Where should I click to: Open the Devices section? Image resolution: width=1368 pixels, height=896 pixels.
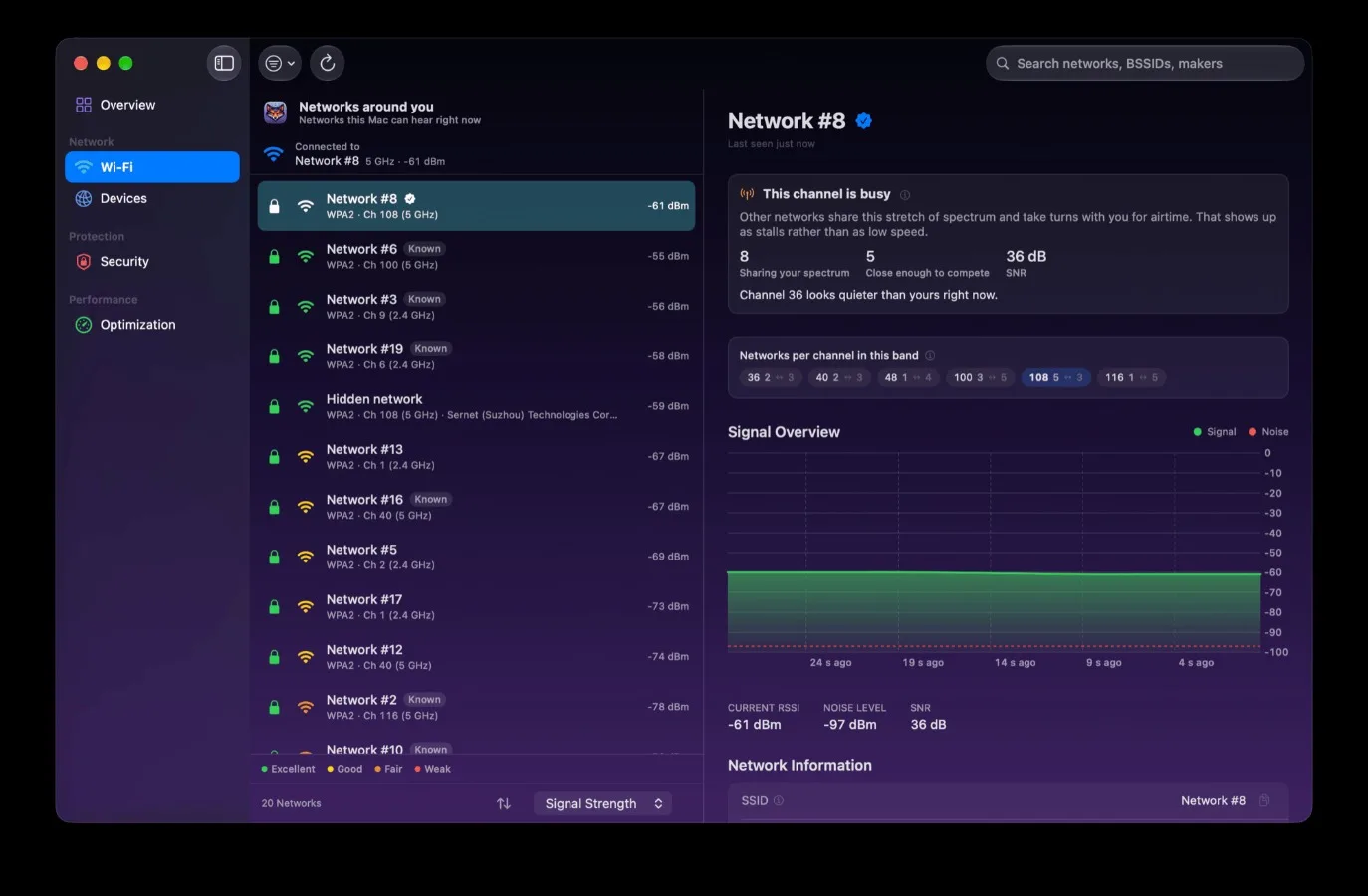[152, 198]
